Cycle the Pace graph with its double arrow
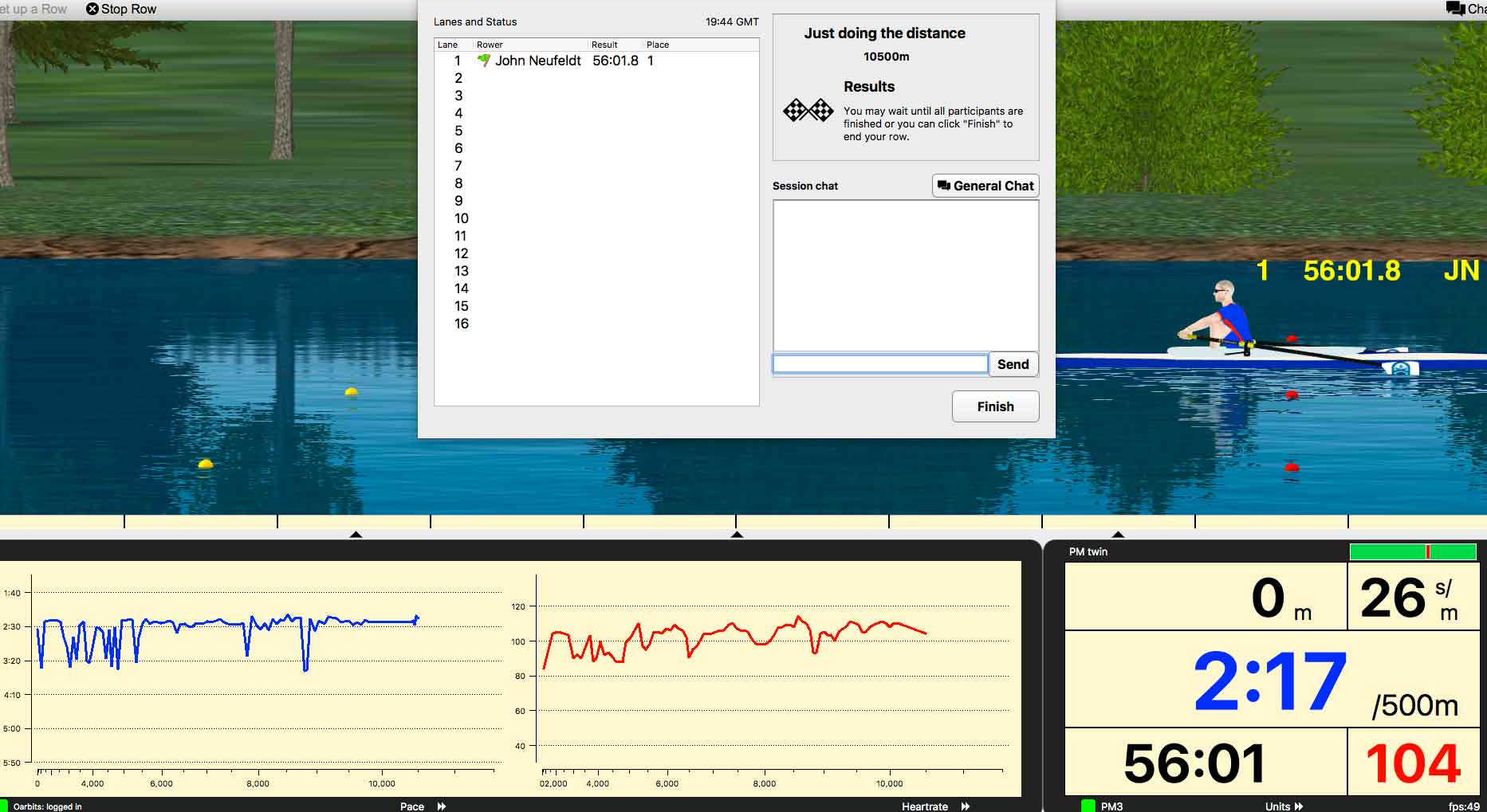1487x812 pixels. 442,806
